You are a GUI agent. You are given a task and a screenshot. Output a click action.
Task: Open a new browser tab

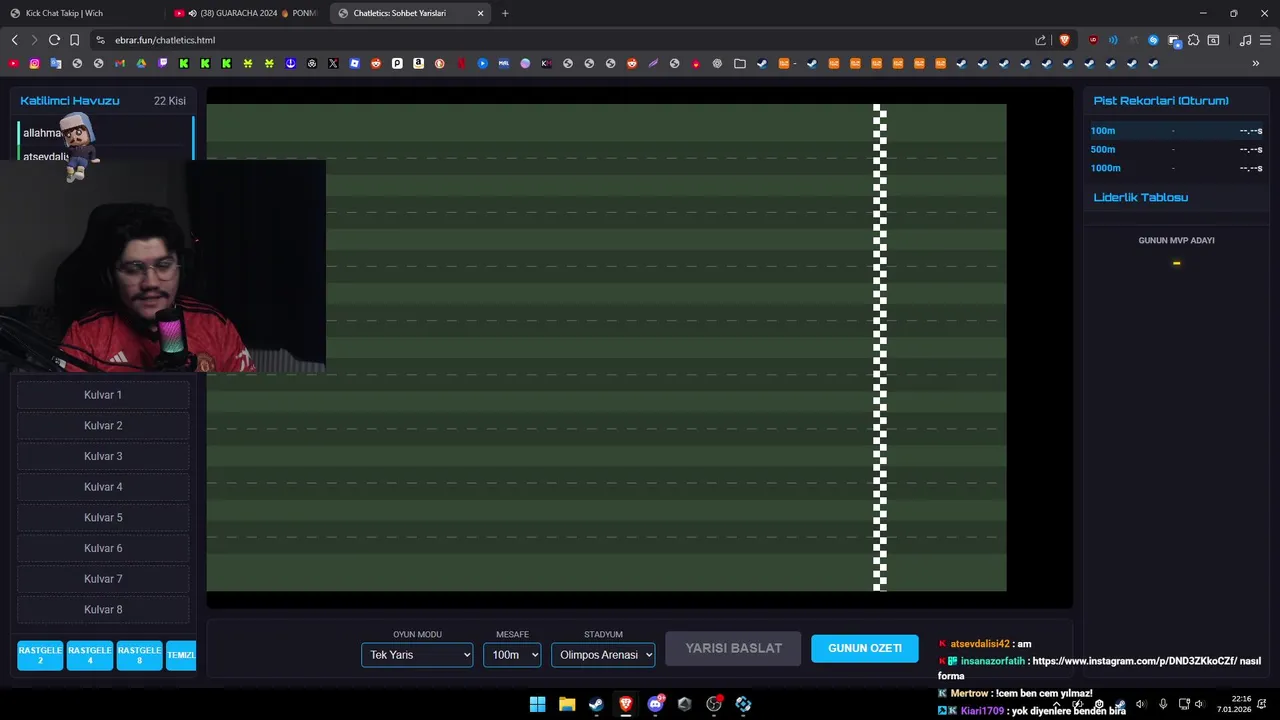point(505,13)
